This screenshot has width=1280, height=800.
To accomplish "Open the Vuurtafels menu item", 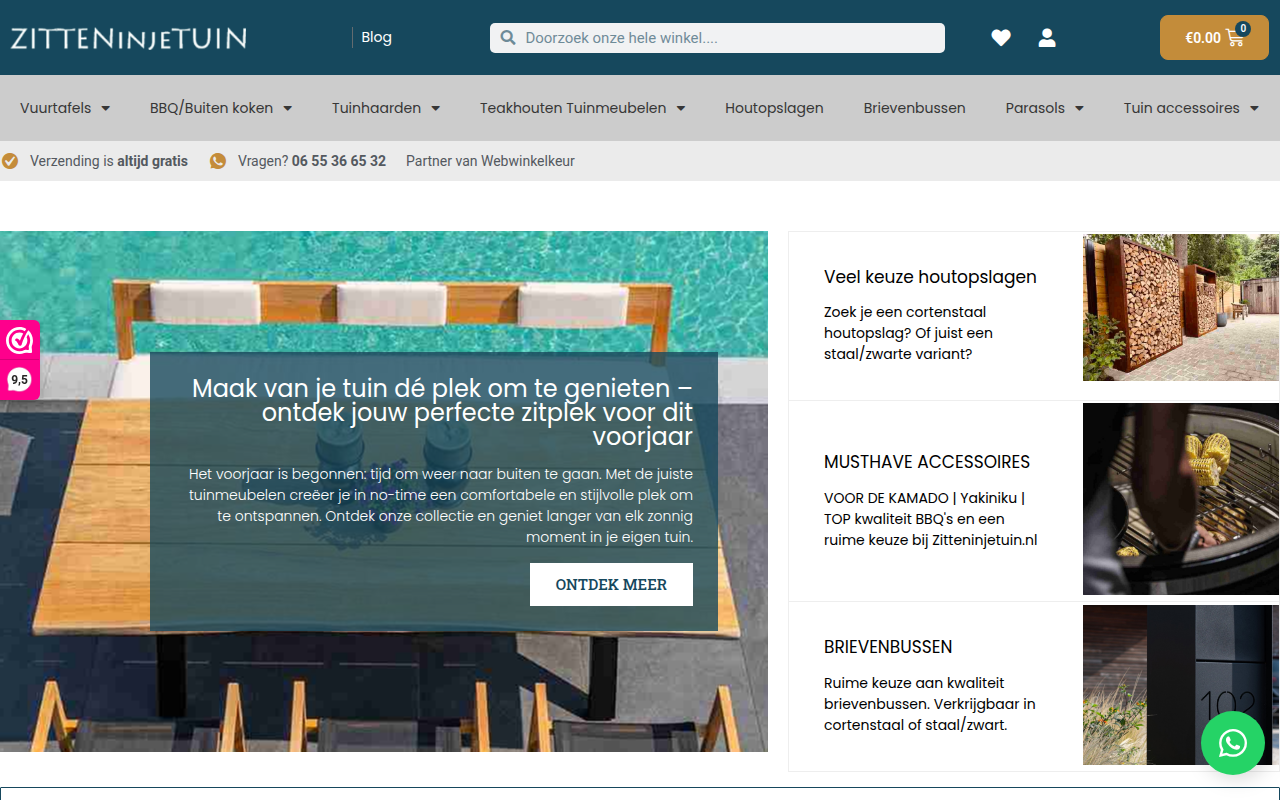I will pos(56,108).
